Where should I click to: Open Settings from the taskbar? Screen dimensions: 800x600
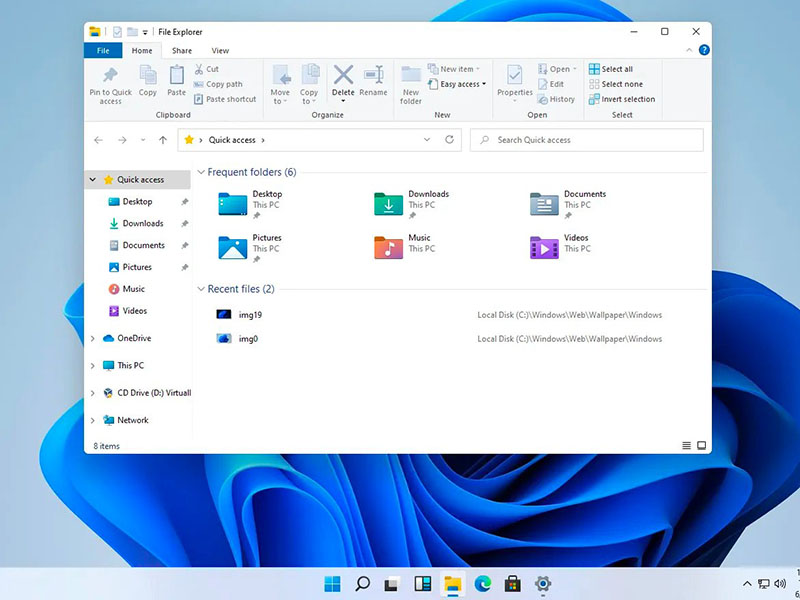[542, 583]
